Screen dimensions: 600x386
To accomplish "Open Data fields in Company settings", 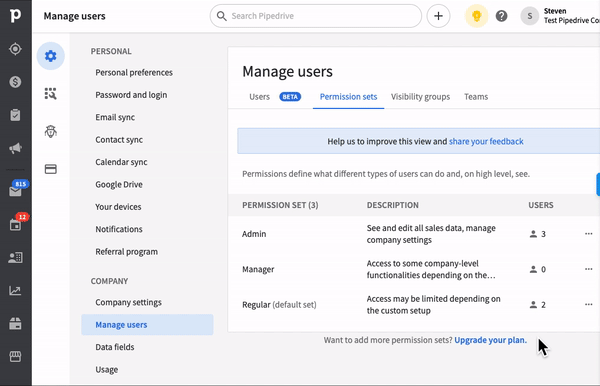I will 115,347.
